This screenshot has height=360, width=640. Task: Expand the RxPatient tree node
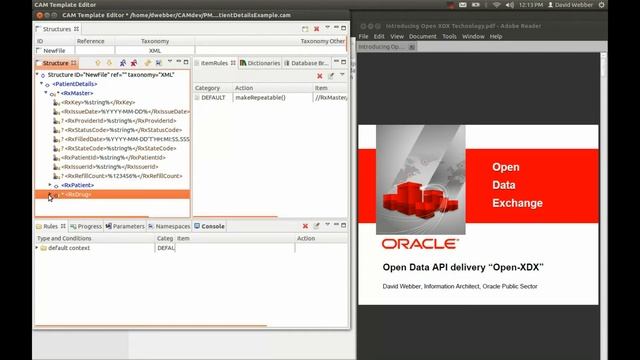pos(51,185)
